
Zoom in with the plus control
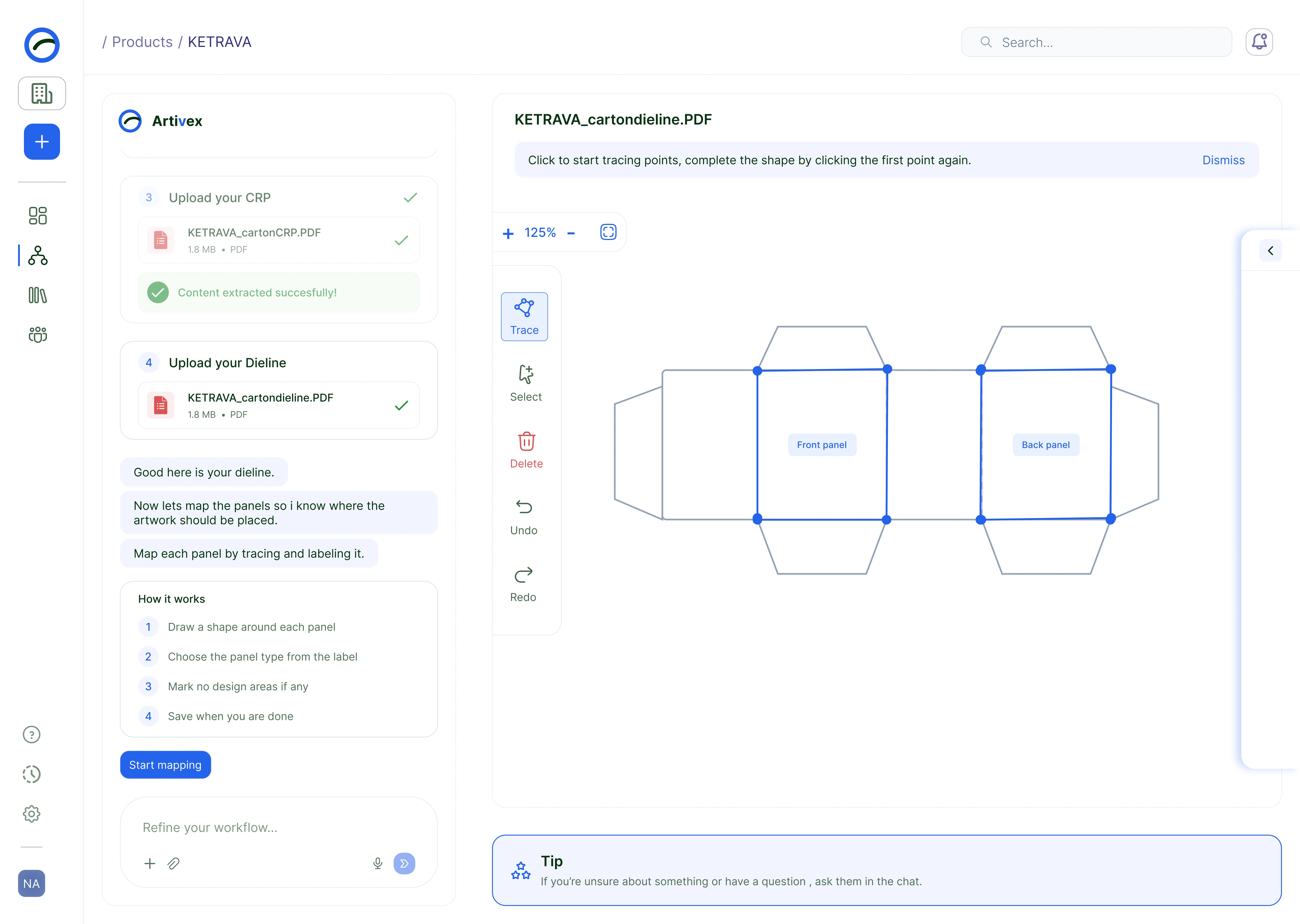pyautogui.click(x=508, y=233)
